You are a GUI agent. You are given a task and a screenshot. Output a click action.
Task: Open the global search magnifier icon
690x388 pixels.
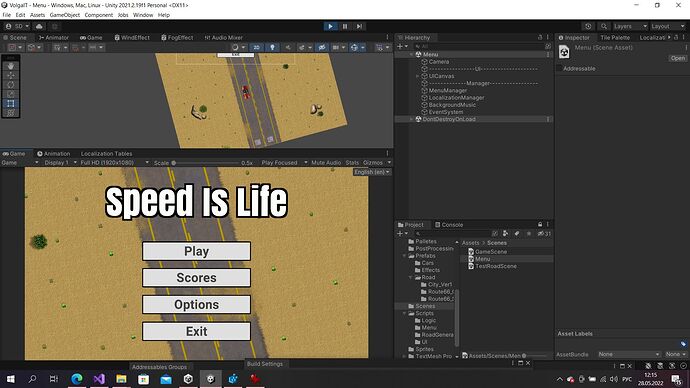click(604, 26)
